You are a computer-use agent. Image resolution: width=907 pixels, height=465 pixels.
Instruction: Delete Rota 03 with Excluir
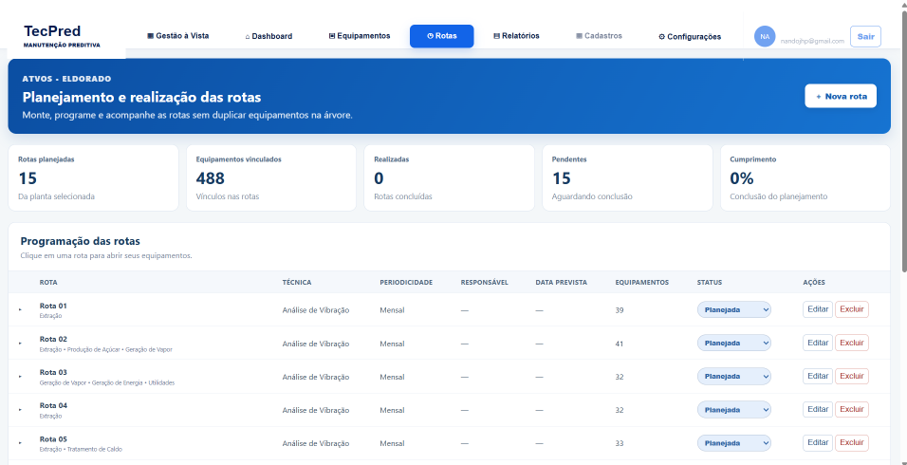tap(851, 376)
